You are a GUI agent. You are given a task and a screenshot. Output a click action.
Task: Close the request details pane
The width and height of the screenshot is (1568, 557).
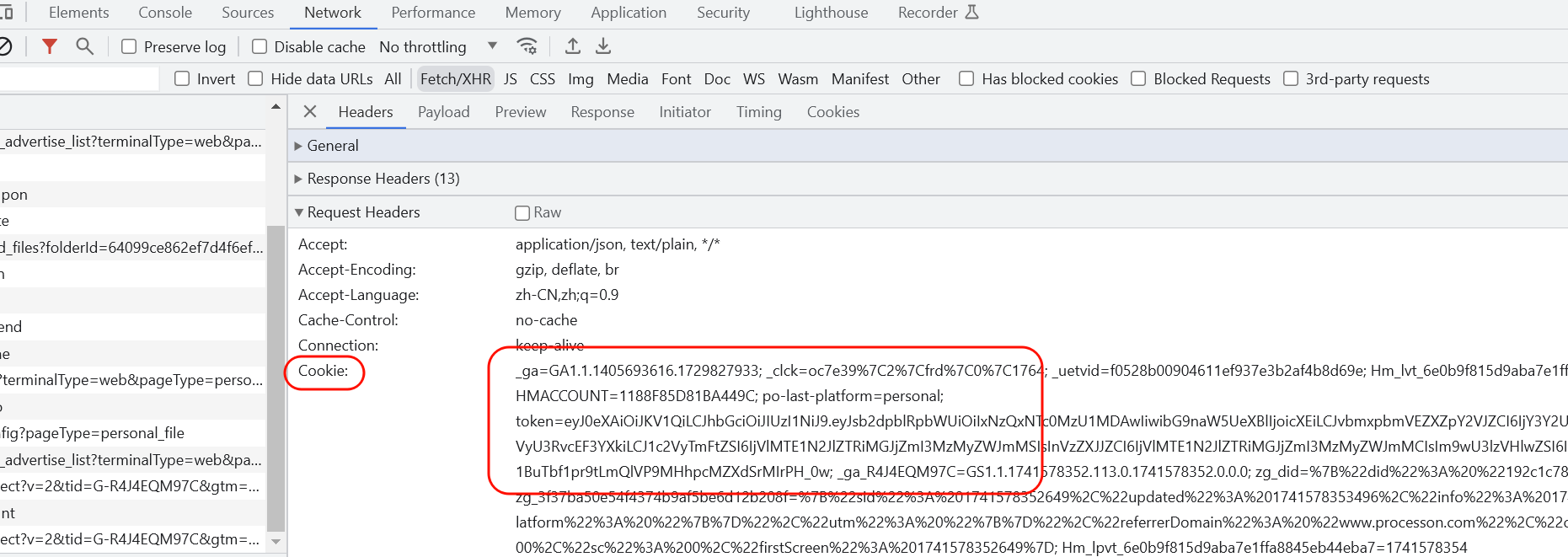[x=310, y=112]
